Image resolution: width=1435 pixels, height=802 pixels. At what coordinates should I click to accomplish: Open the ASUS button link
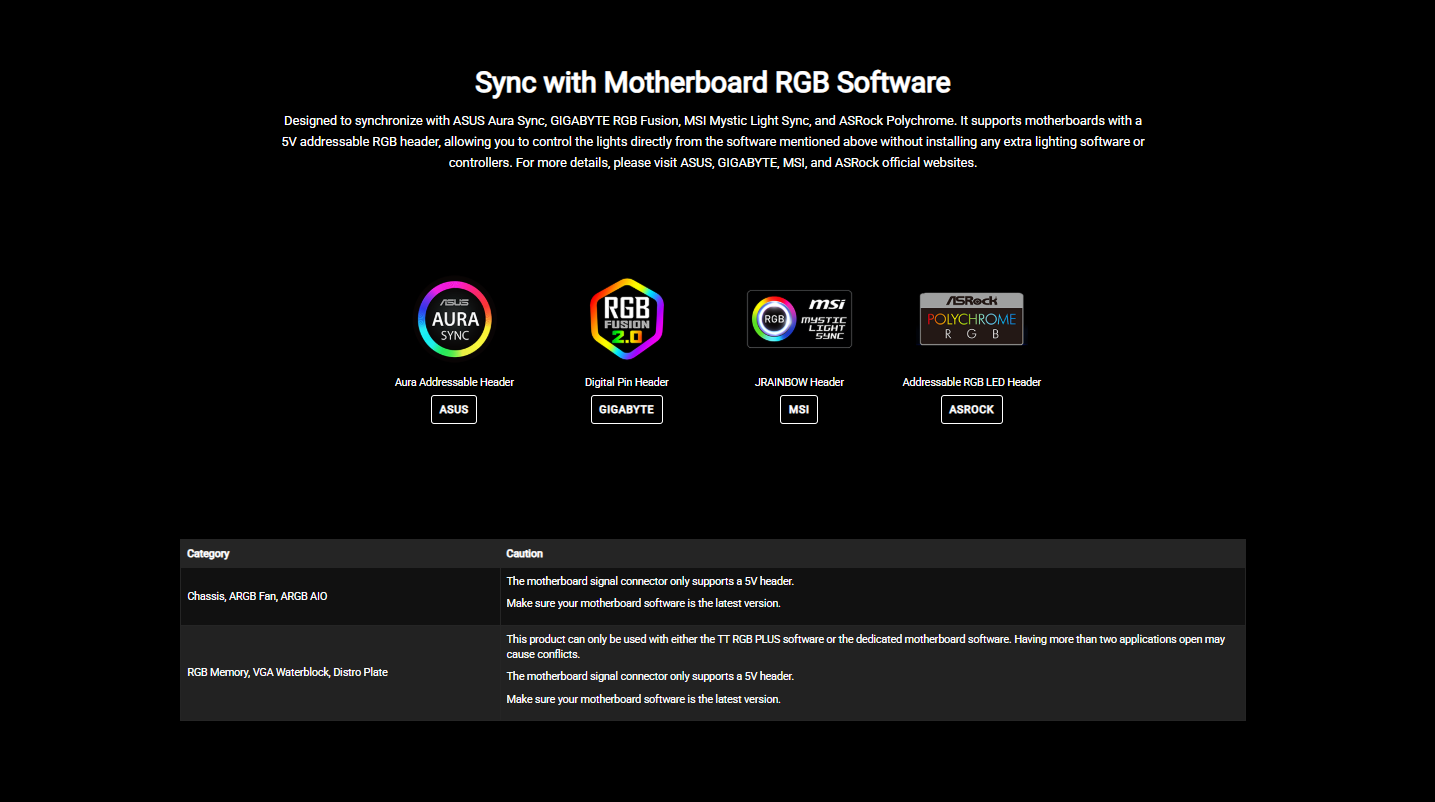454,410
